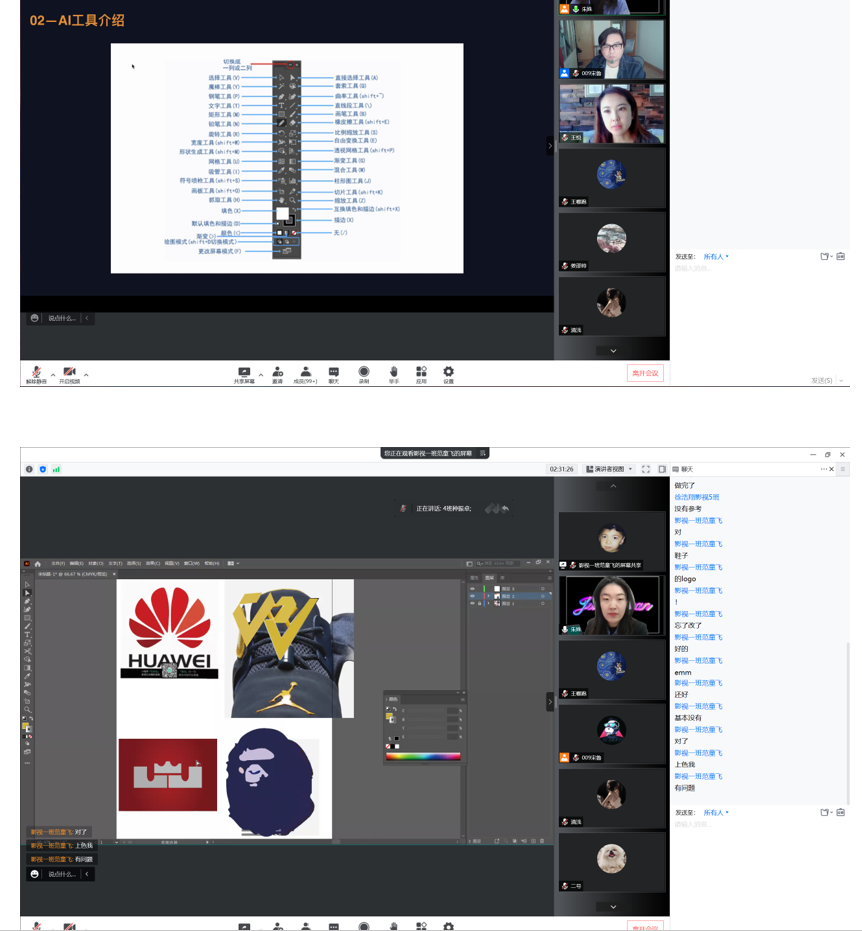Toggle microphone with 解除静音 button

tap(36, 373)
